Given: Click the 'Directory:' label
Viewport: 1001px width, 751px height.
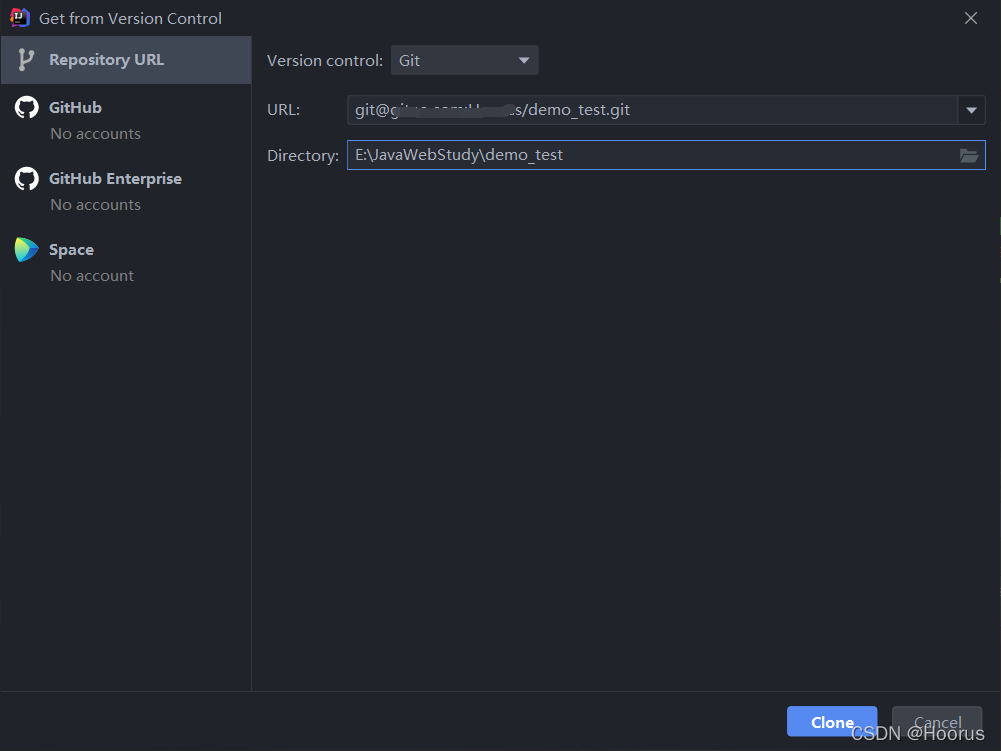Looking at the screenshot, I should (x=303, y=156).
